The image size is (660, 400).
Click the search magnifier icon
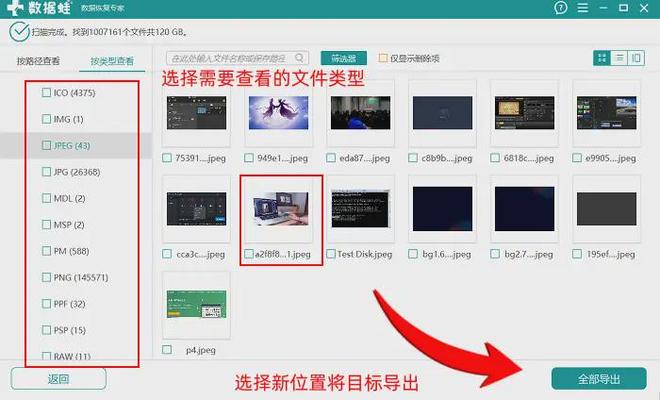tap(299, 58)
